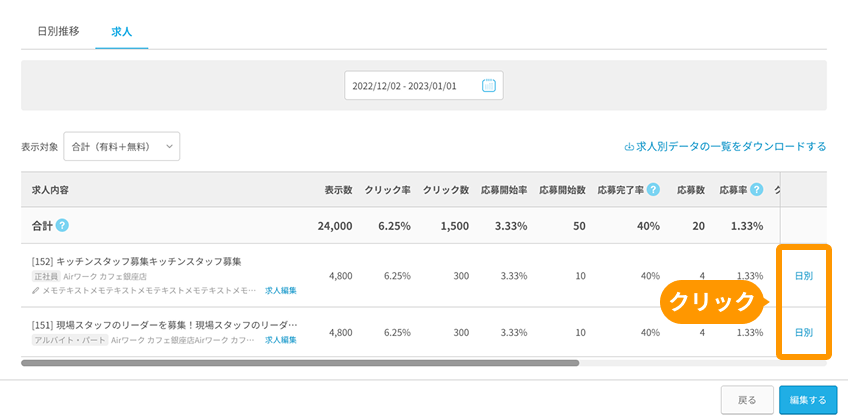Select the 求人 tab
Screen dimensions: 848x420
[122, 32]
